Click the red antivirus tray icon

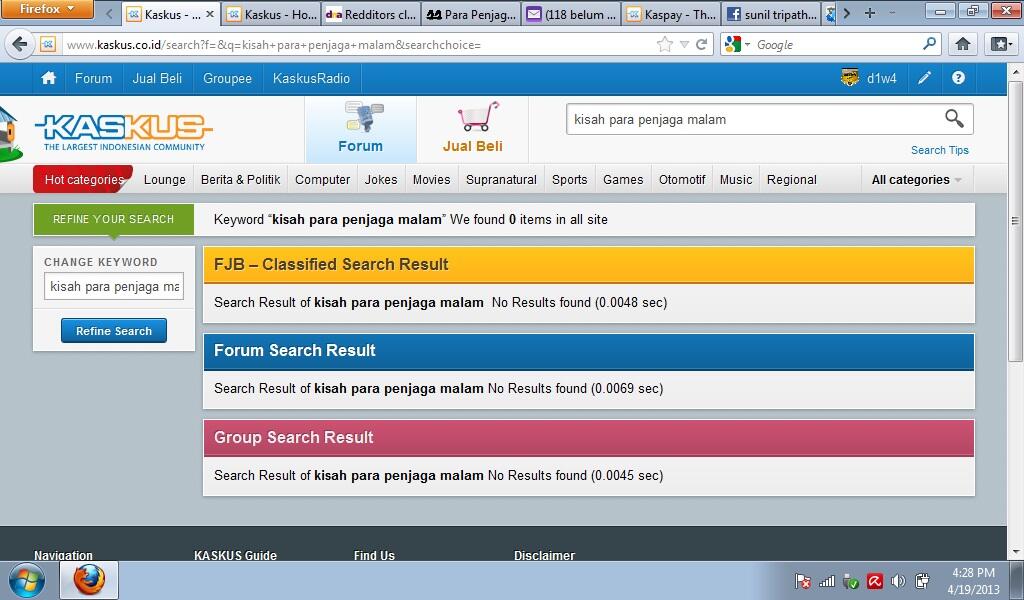click(x=875, y=581)
